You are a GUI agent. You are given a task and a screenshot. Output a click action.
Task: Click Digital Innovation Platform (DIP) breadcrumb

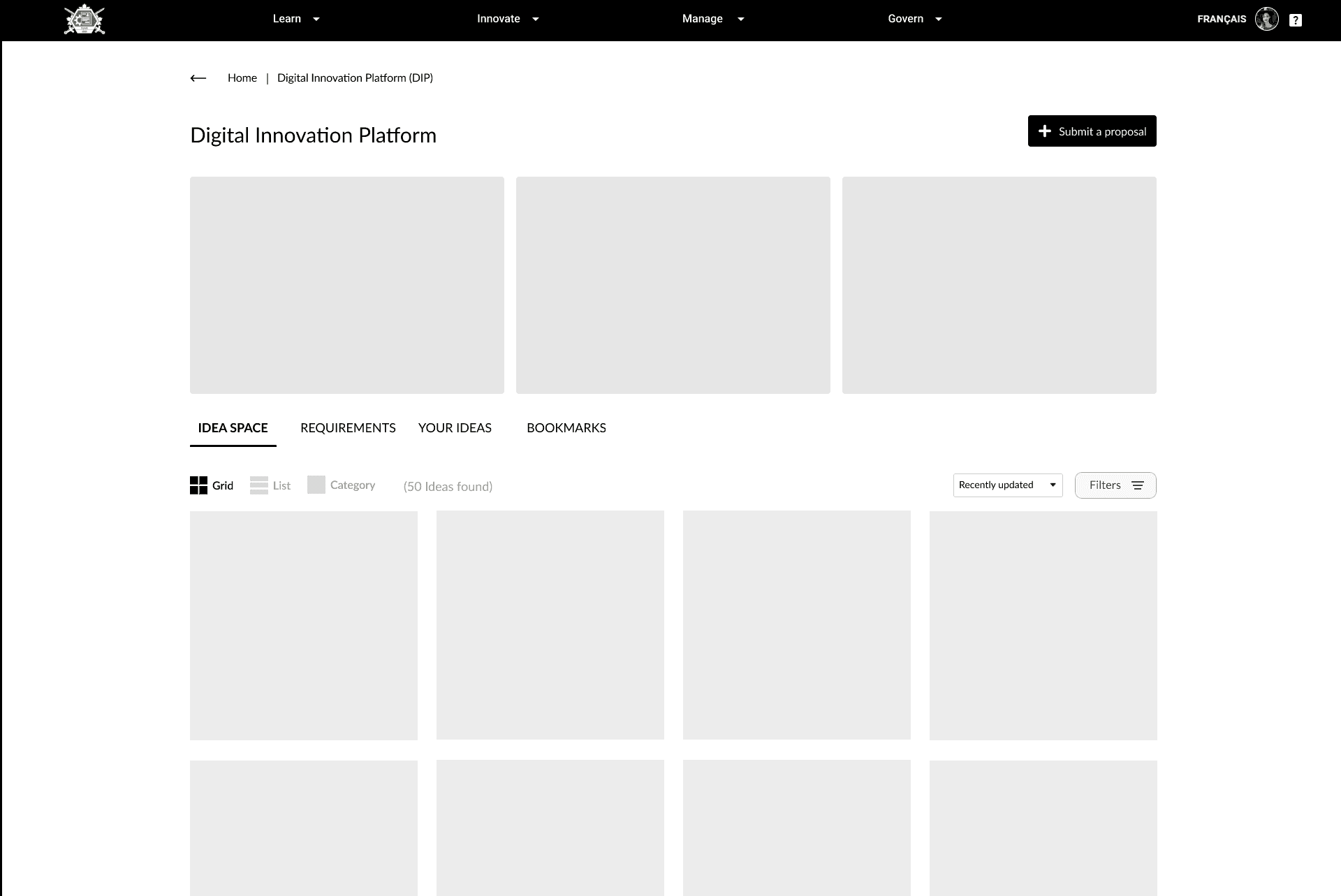pyautogui.click(x=355, y=78)
